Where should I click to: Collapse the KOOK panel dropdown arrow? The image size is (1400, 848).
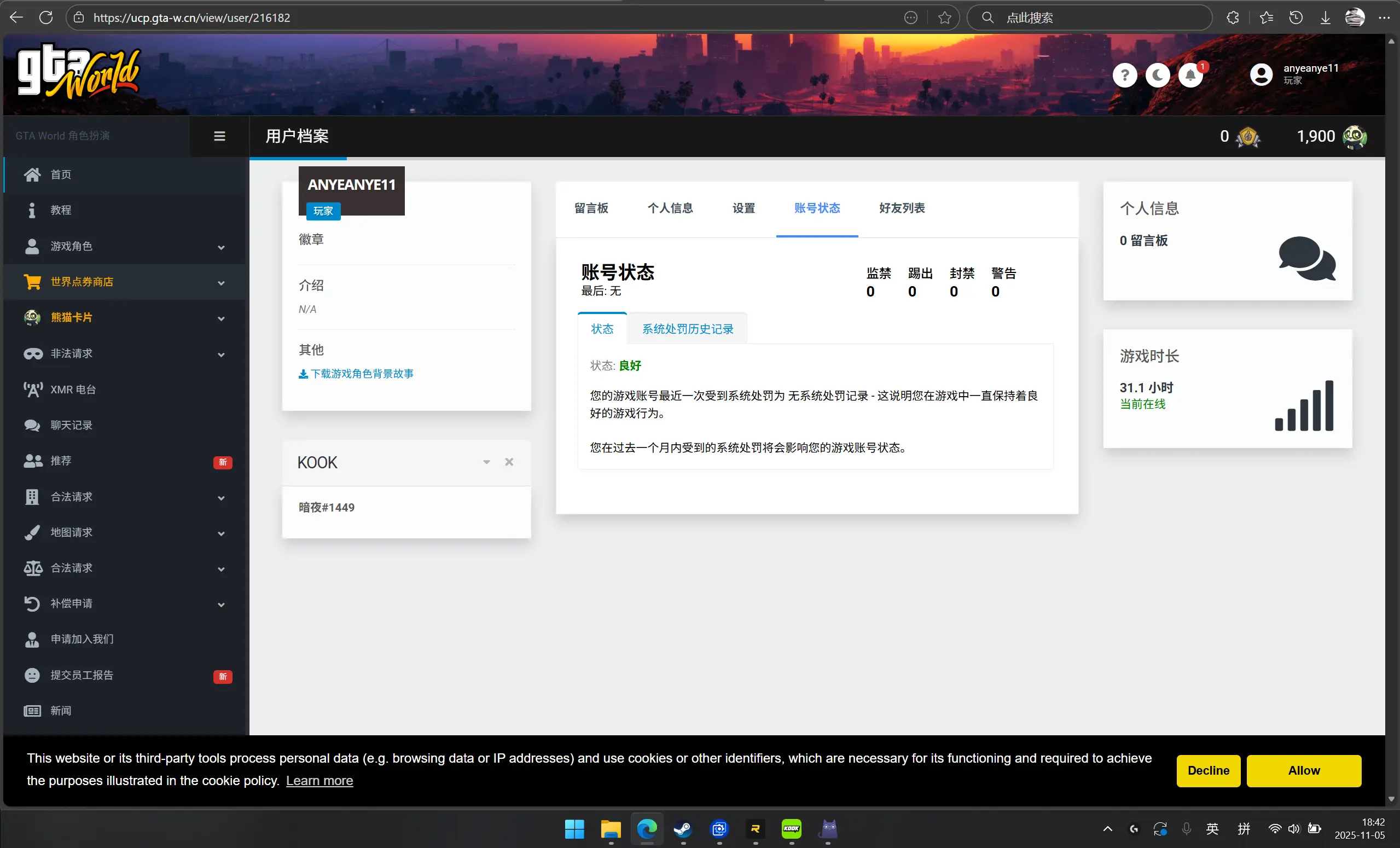[486, 462]
